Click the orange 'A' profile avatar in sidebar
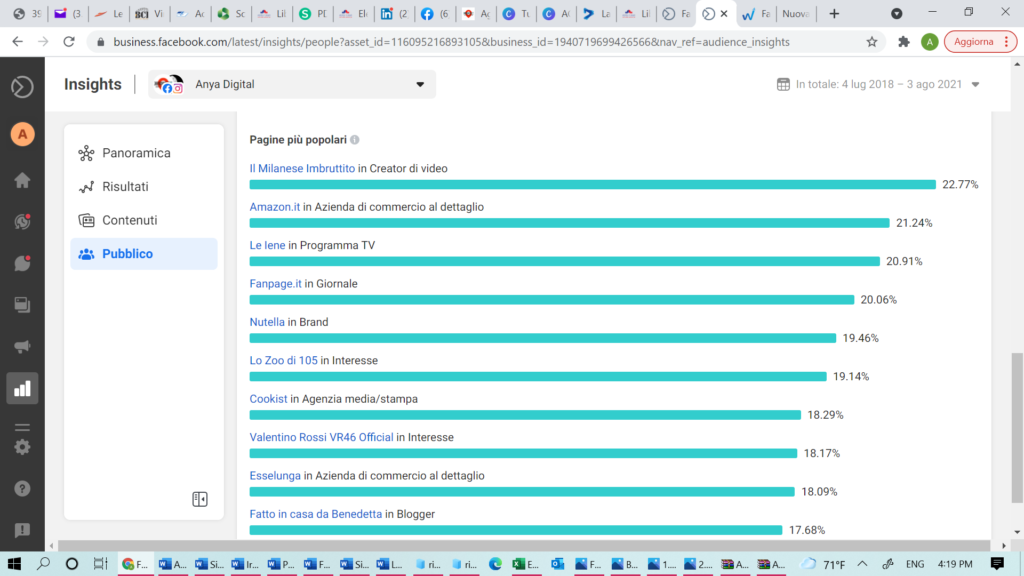1024x576 pixels. (x=22, y=135)
